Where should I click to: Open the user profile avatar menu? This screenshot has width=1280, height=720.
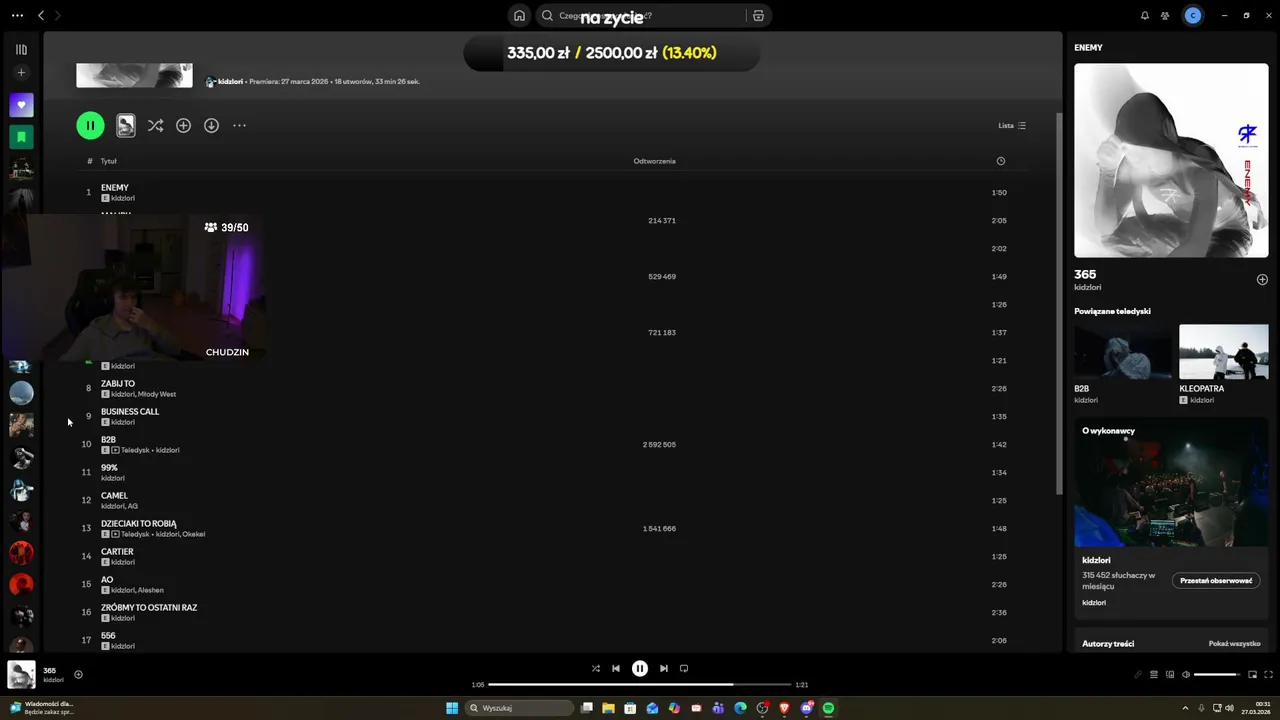pos(1192,16)
